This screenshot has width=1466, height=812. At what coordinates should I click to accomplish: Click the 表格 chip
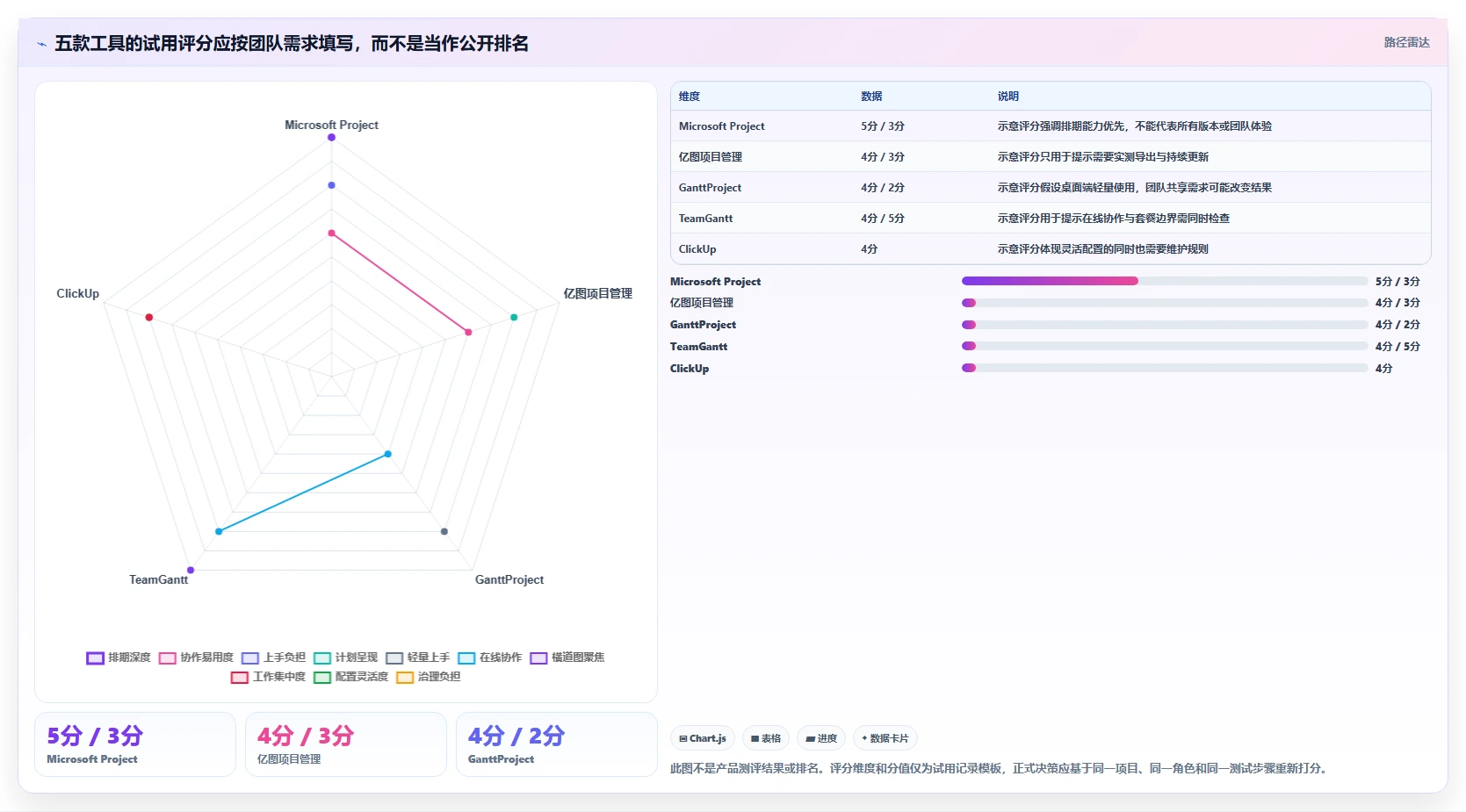click(766, 738)
